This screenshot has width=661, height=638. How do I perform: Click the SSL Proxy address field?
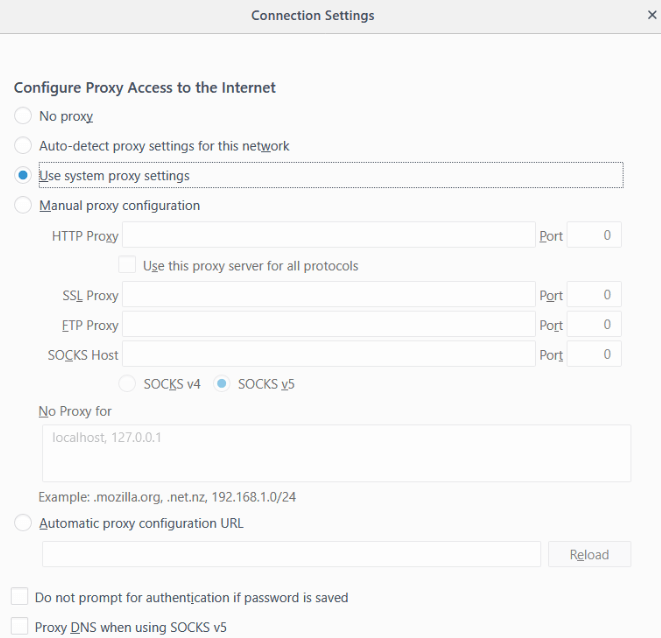point(328,295)
